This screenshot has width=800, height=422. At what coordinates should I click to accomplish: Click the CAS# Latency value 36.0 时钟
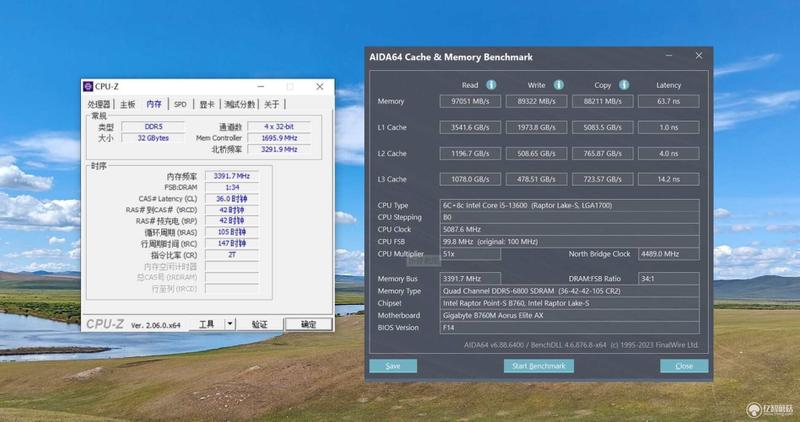click(232, 198)
